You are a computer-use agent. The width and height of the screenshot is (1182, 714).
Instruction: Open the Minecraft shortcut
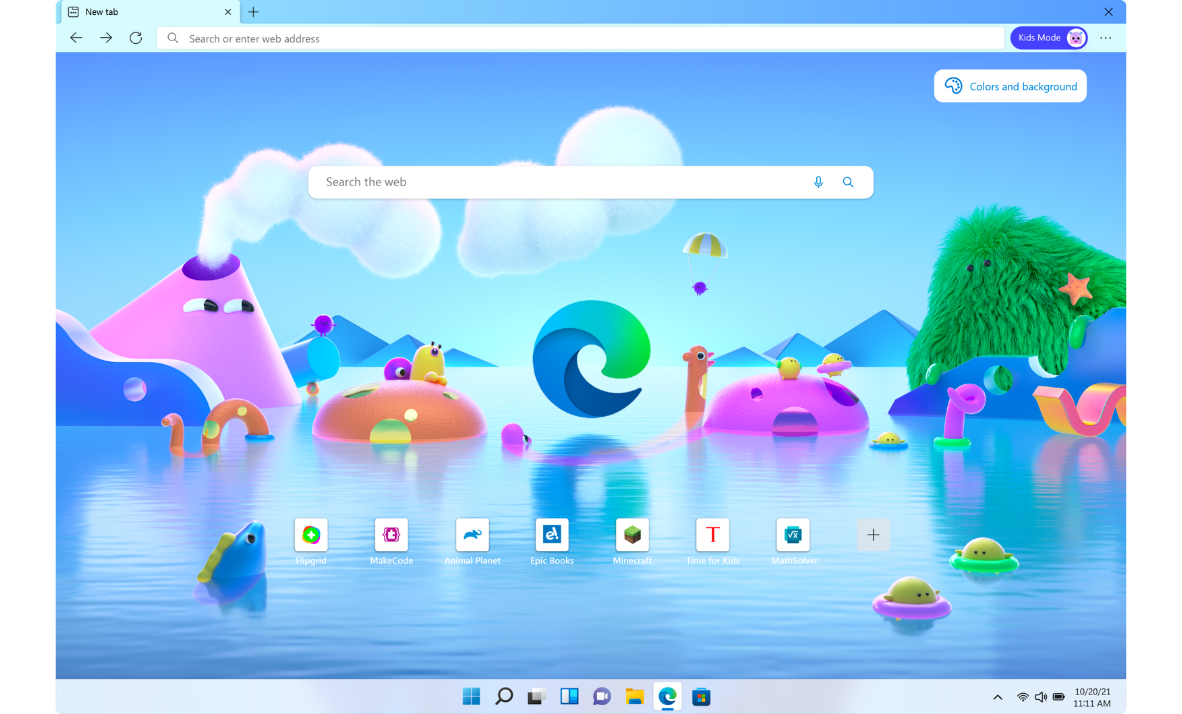pyautogui.click(x=632, y=541)
